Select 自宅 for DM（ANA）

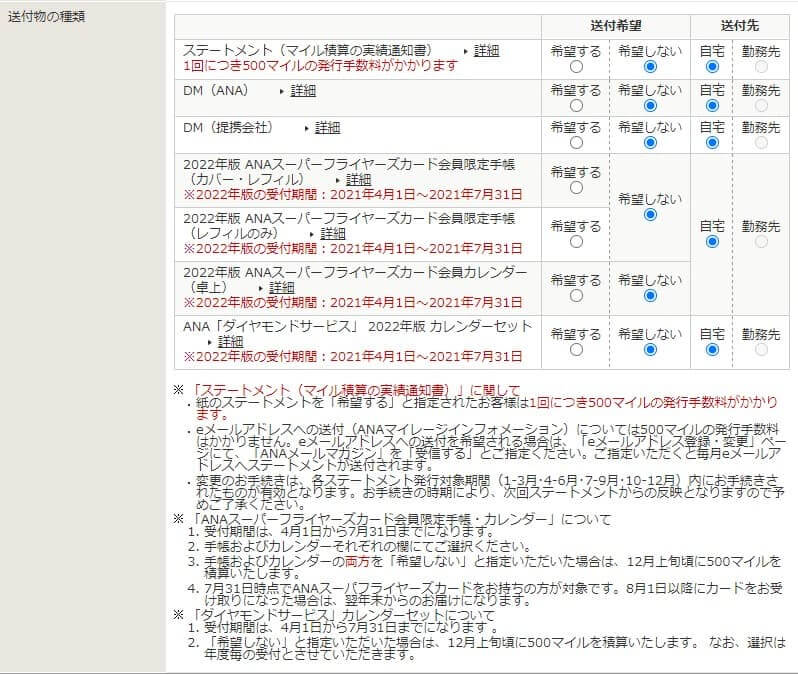pos(712,105)
